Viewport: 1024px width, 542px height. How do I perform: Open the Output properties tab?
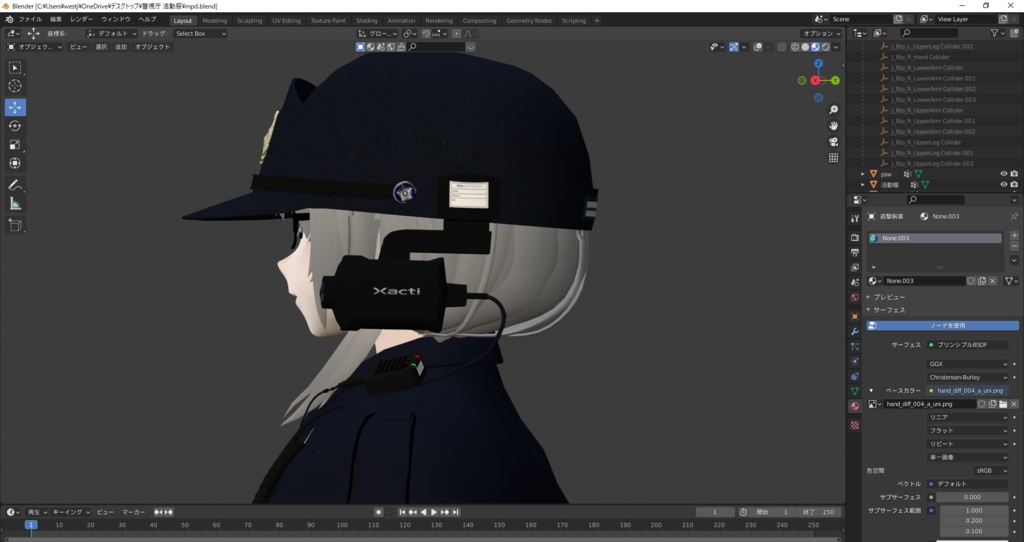[x=855, y=252]
